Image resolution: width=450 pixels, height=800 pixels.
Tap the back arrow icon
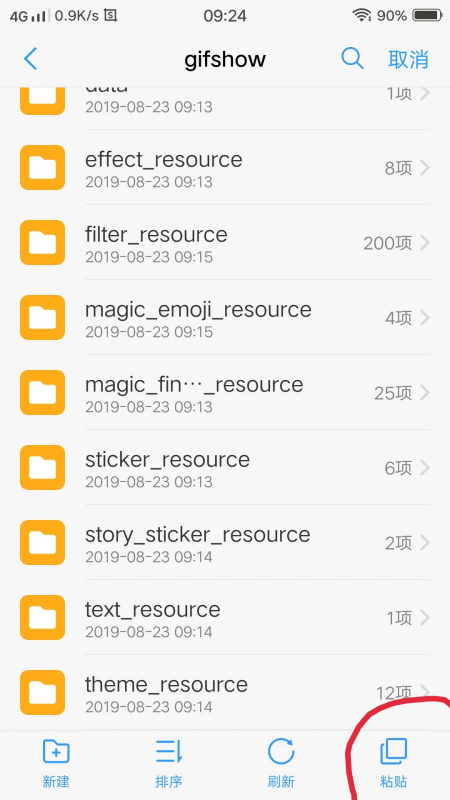31,59
